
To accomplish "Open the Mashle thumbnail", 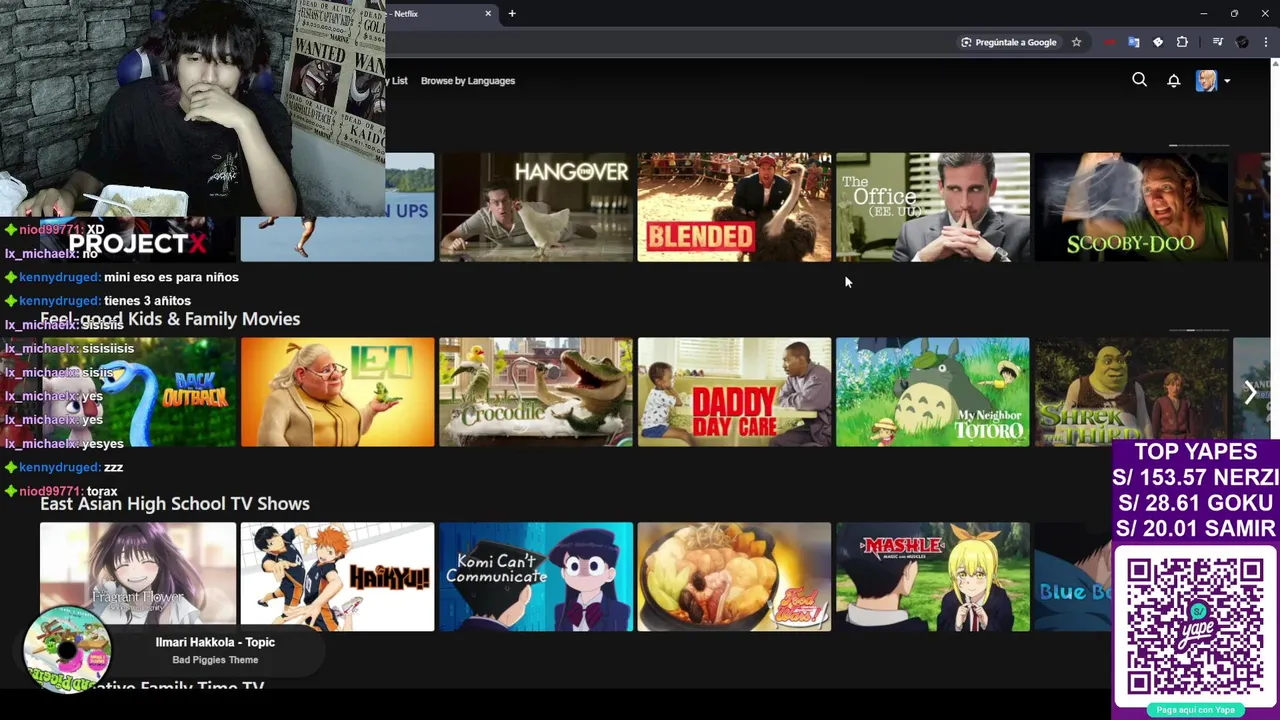I will 932,577.
